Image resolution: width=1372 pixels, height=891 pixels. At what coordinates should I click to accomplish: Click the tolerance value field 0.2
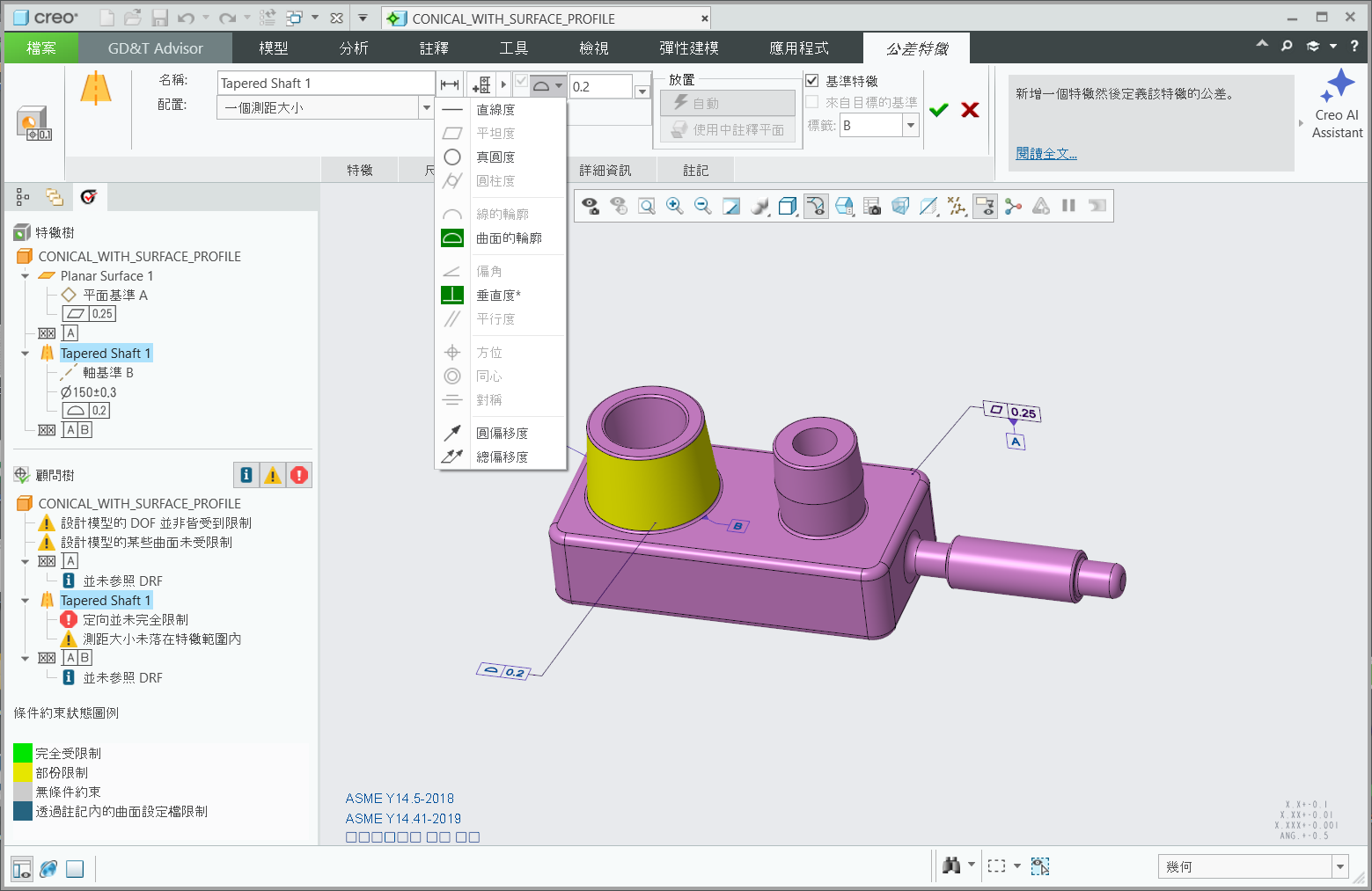tap(601, 86)
